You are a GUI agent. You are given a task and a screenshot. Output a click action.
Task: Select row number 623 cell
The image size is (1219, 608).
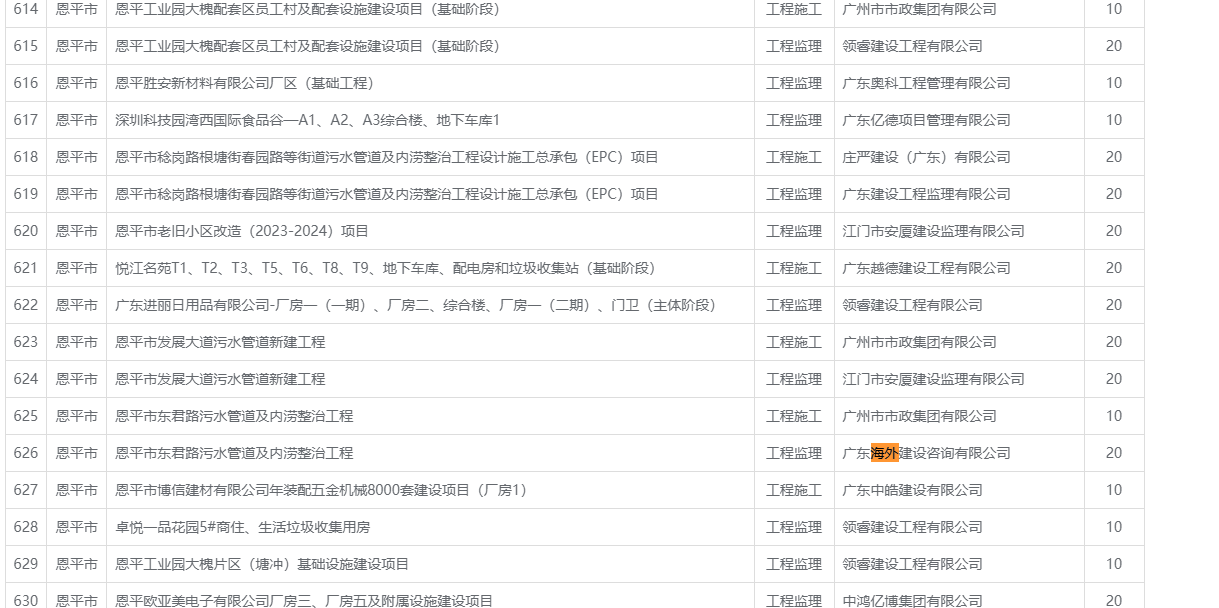[x=26, y=342]
